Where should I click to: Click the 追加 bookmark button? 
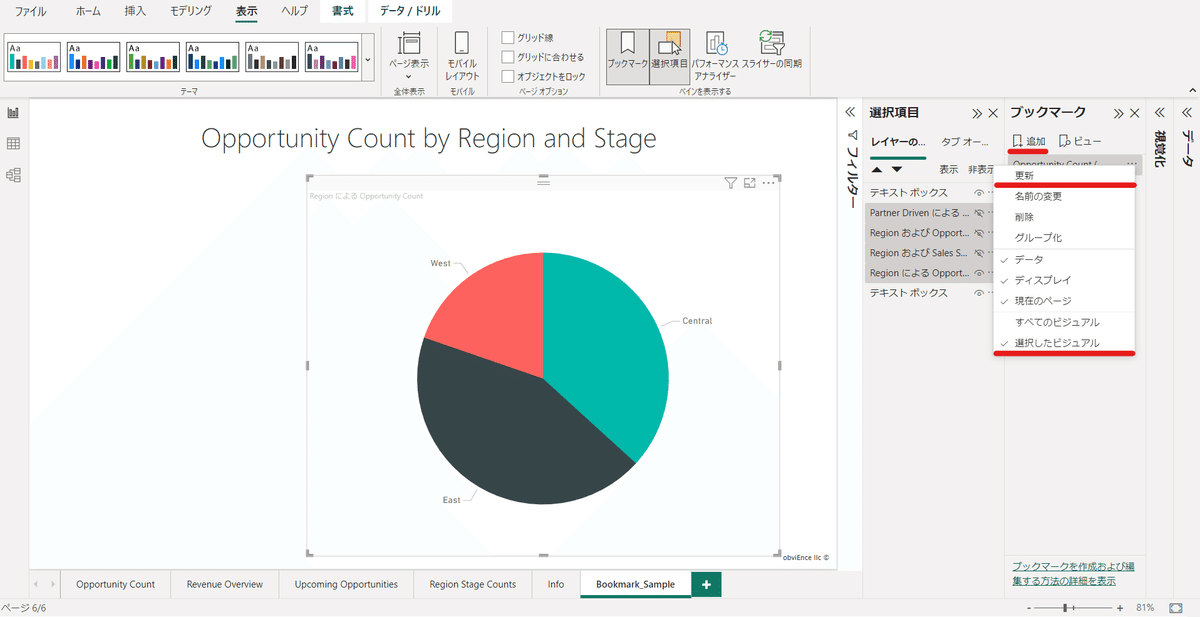[x=1029, y=141]
